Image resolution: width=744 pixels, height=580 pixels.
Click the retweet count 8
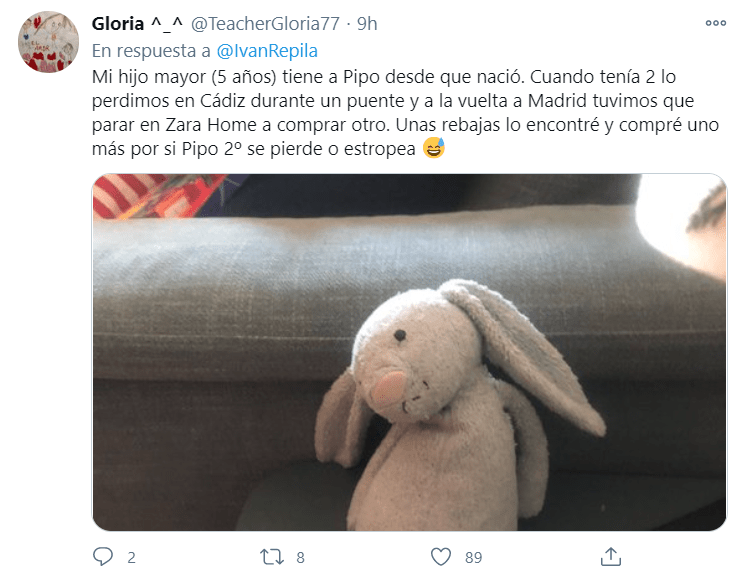300,557
